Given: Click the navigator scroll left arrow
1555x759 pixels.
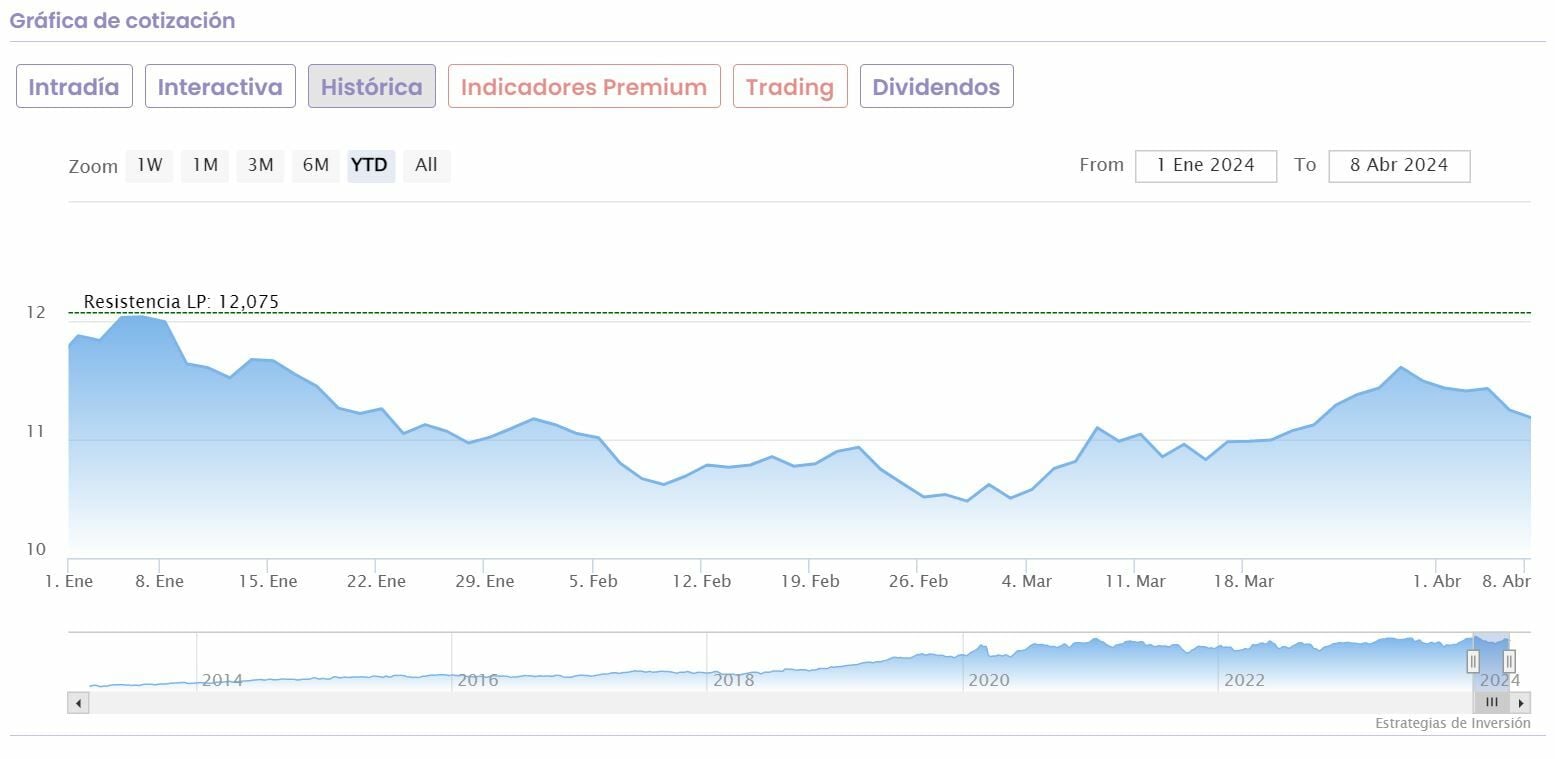Looking at the screenshot, I should pos(78,703).
